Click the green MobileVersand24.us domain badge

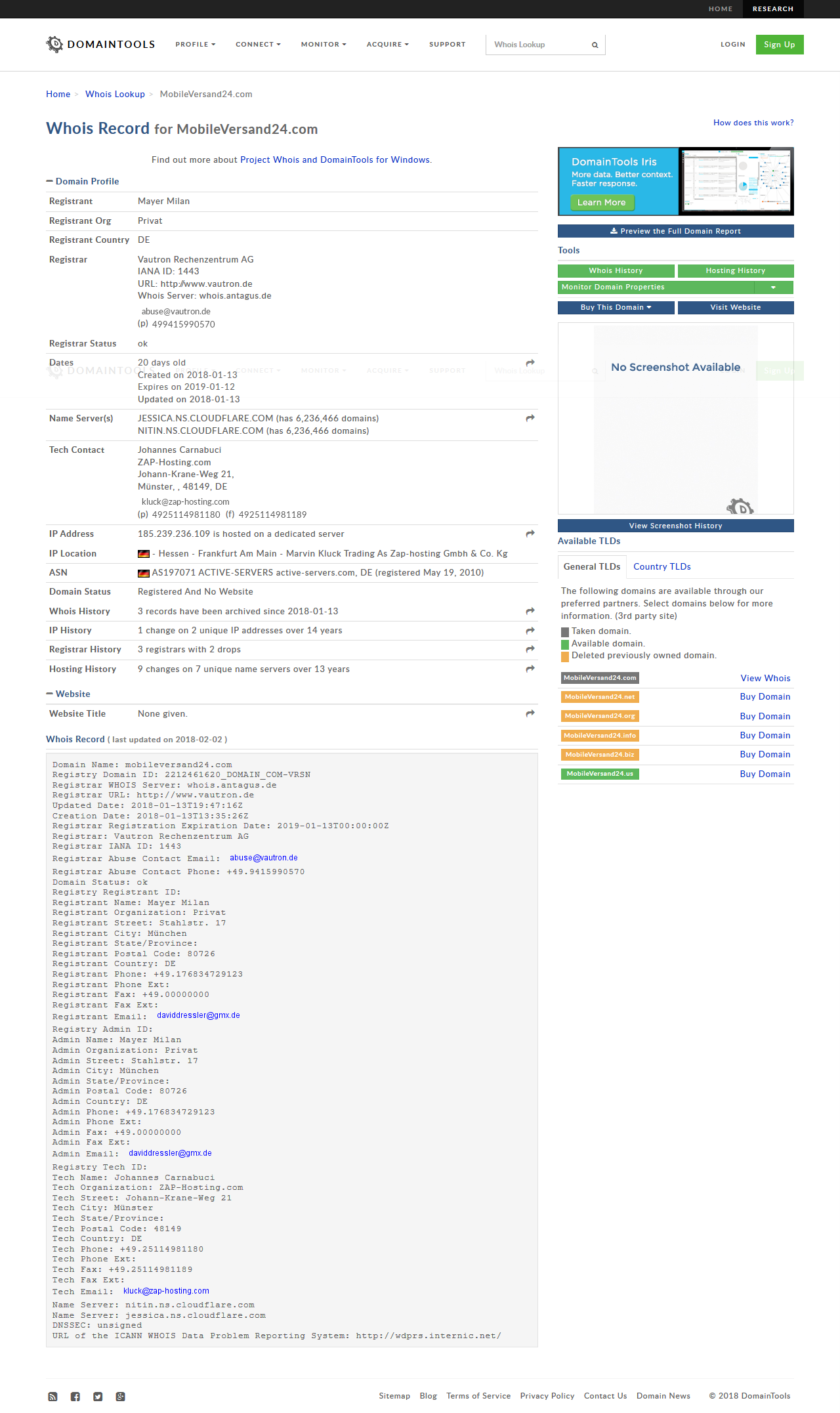tap(600, 774)
